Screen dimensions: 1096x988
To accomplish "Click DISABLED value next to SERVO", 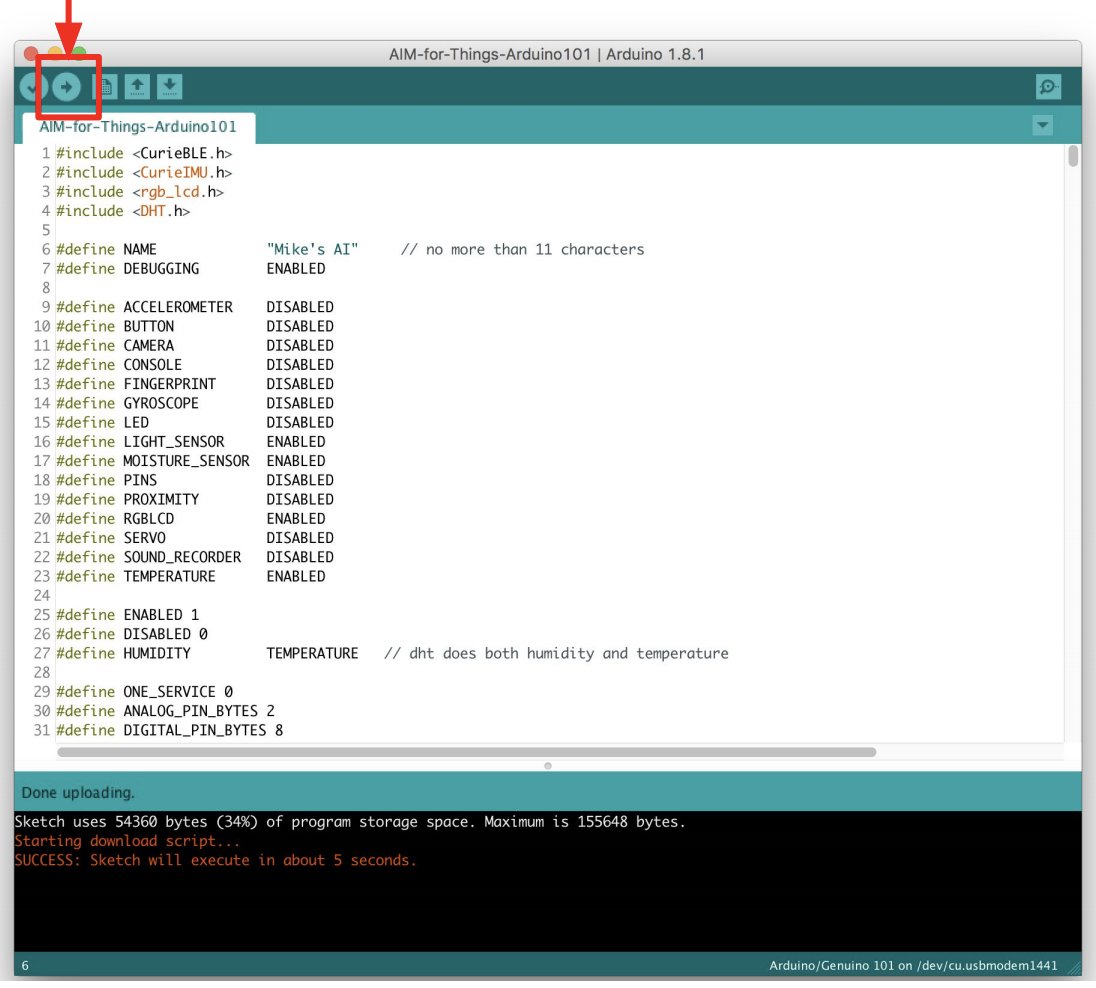I will click(x=300, y=538).
